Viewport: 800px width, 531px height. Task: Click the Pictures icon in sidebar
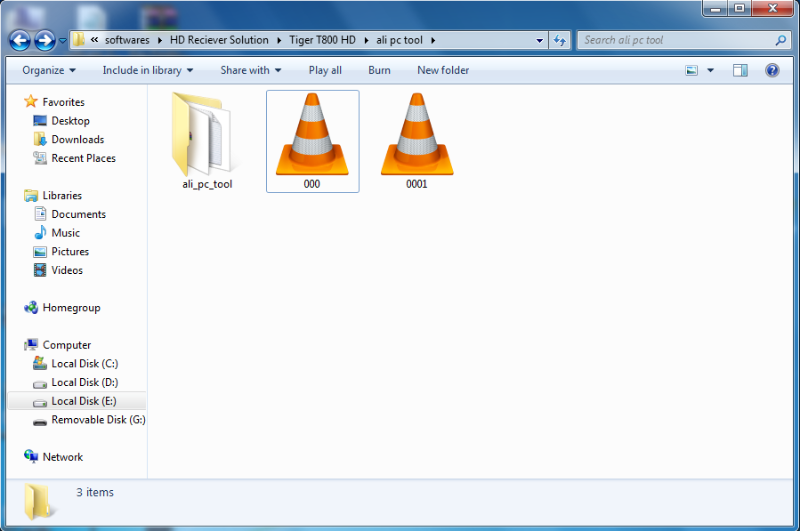40,251
